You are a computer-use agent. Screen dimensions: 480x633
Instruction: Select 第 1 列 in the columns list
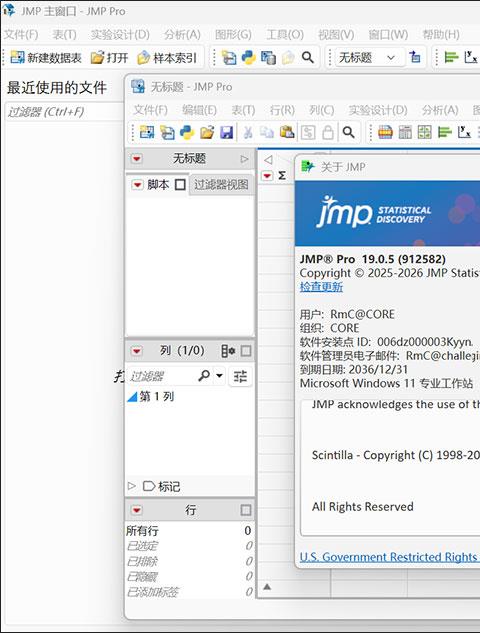(x=157, y=396)
